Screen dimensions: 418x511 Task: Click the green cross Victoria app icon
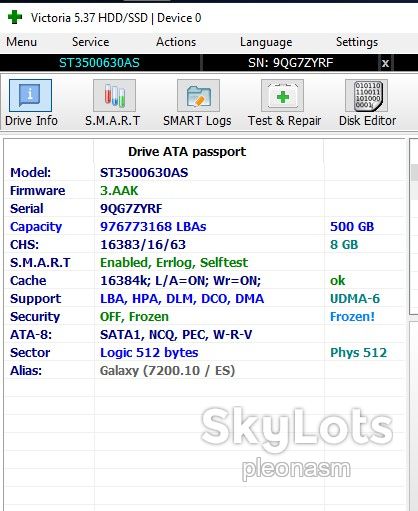15,17
